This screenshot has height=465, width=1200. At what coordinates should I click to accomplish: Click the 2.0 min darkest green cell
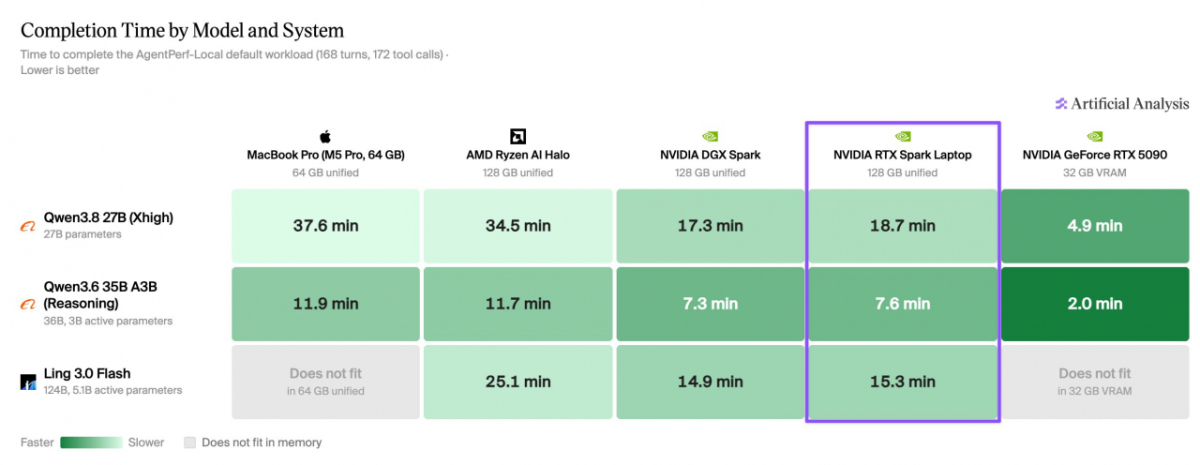tap(1095, 304)
